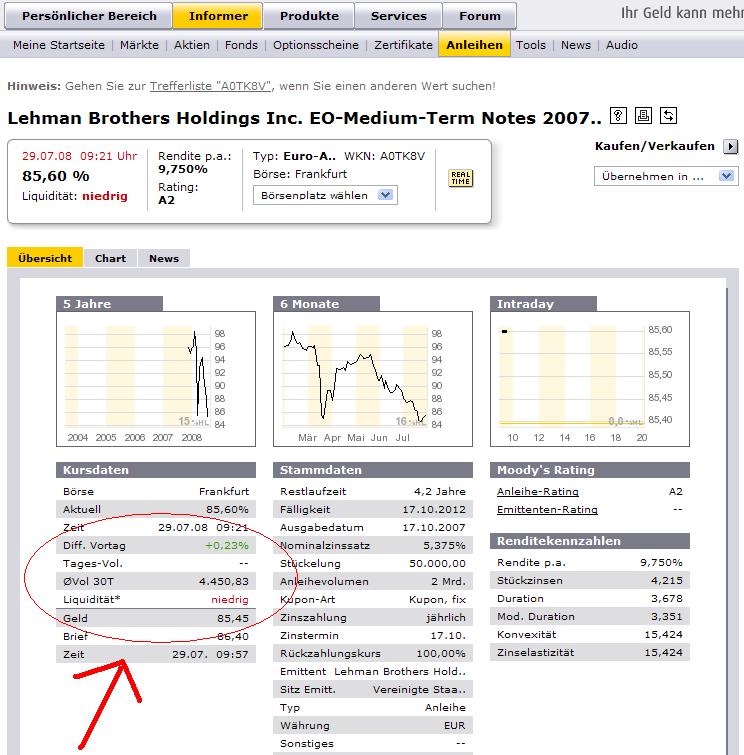This screenshot has height=755, width=744.
Task: Click the Zinszahlung jährlich row
Action: coord(373,617)
